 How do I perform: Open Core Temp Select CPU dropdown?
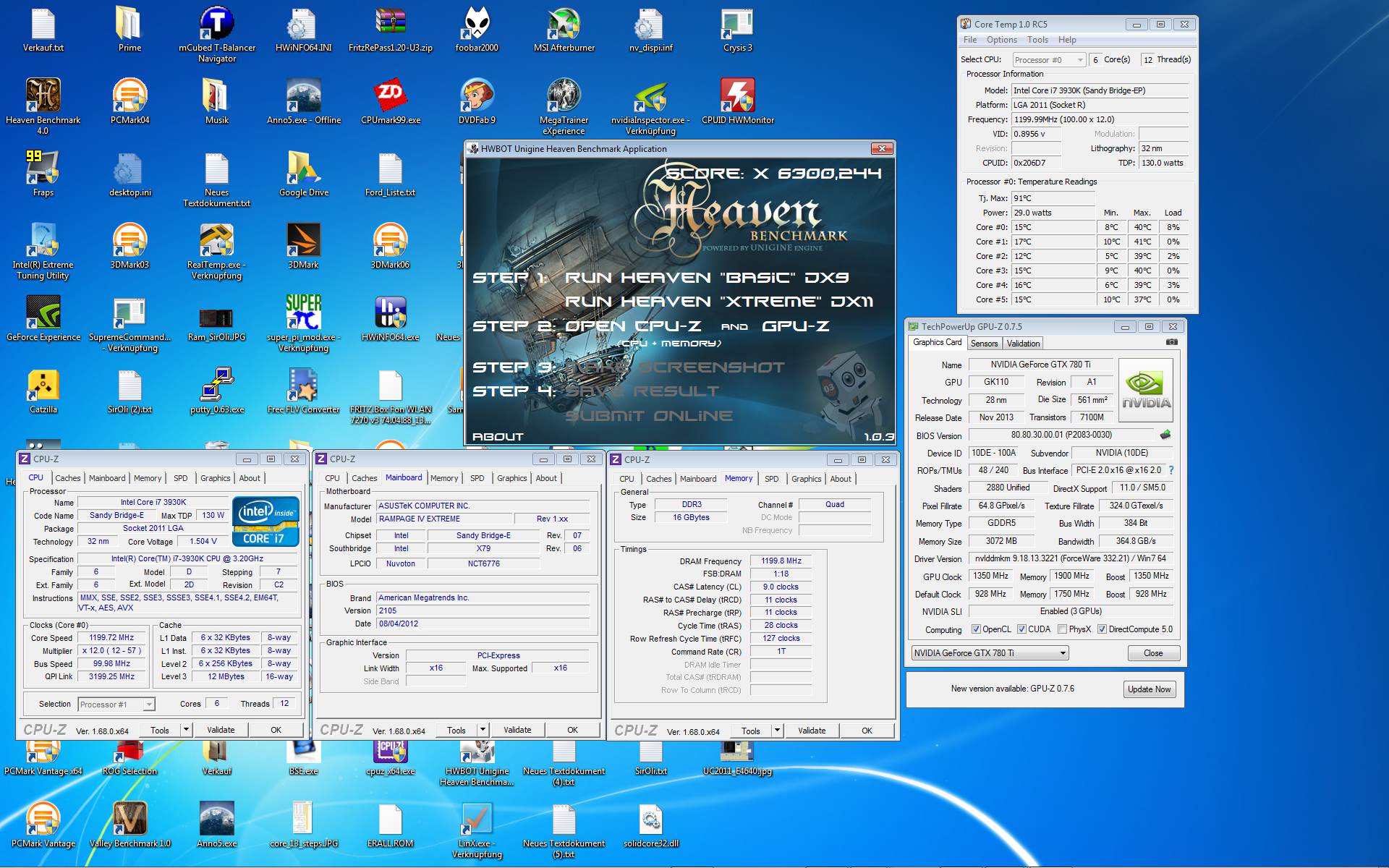1049,60
